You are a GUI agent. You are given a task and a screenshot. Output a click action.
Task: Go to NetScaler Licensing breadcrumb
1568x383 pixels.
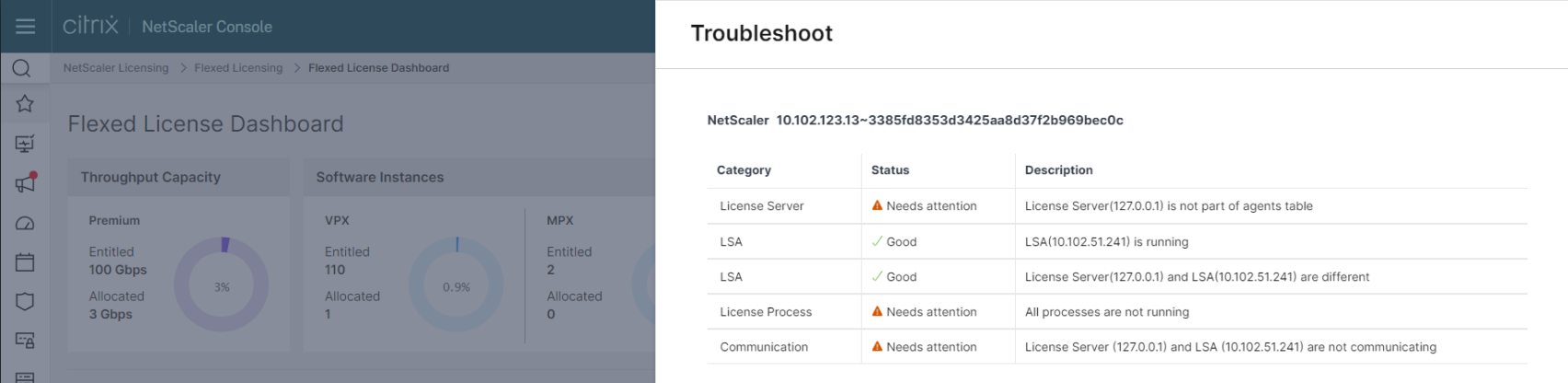pos(116,68)
